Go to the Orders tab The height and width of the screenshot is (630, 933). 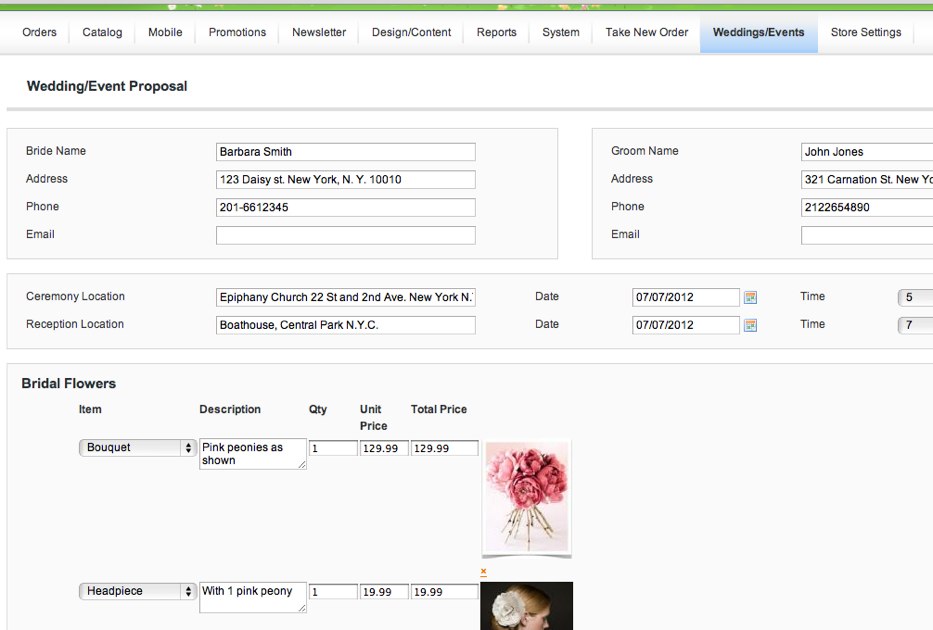39,32
